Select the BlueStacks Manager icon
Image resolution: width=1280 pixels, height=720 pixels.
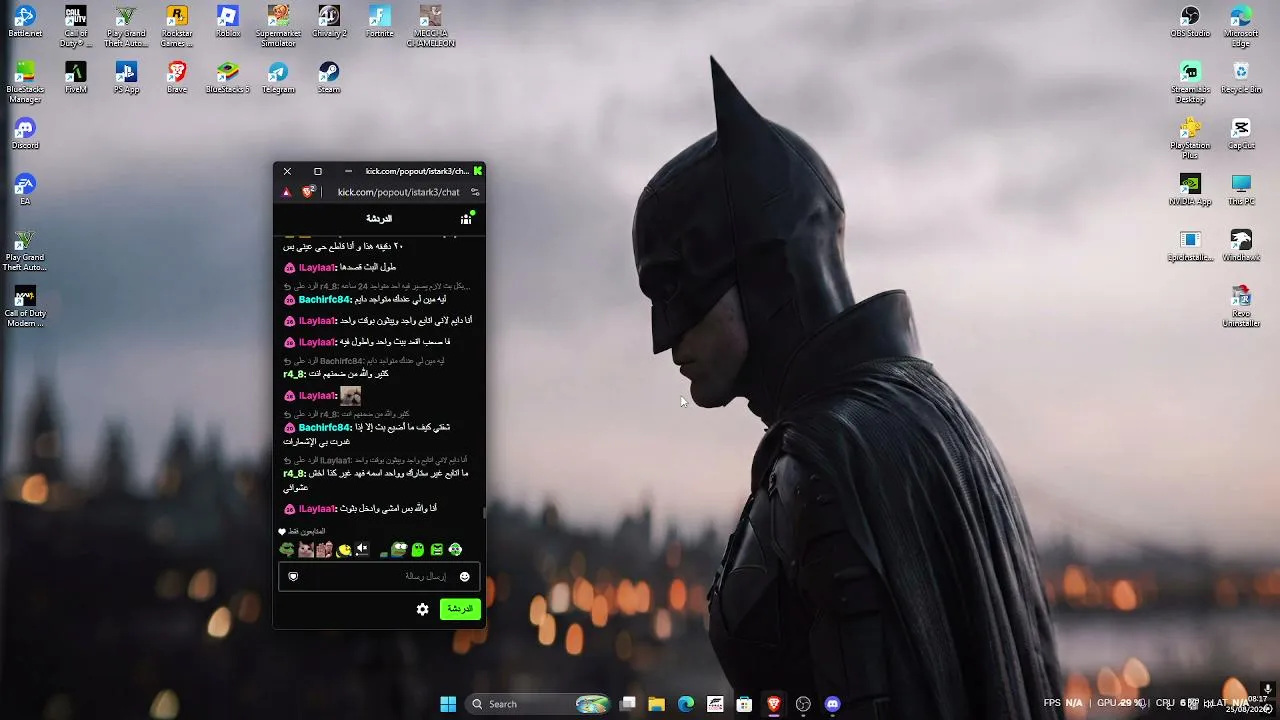point(25,82)
